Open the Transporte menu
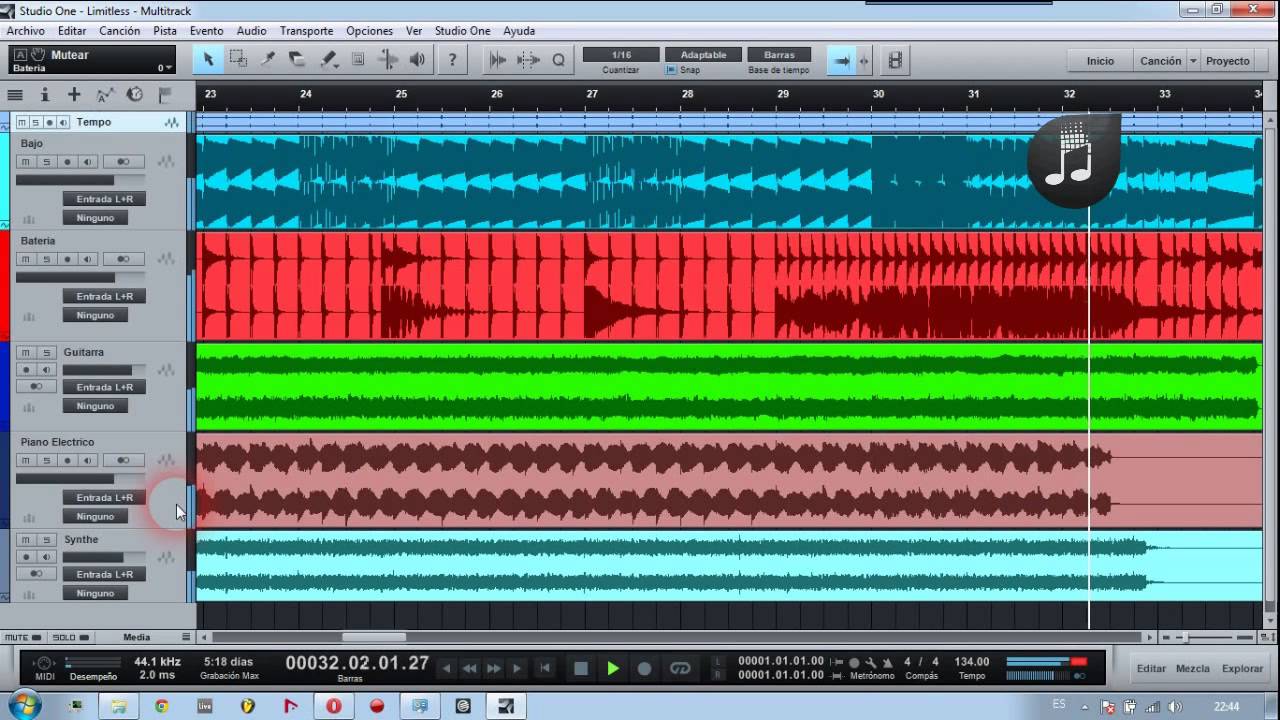1280x720 pixels. click(306, 31)
